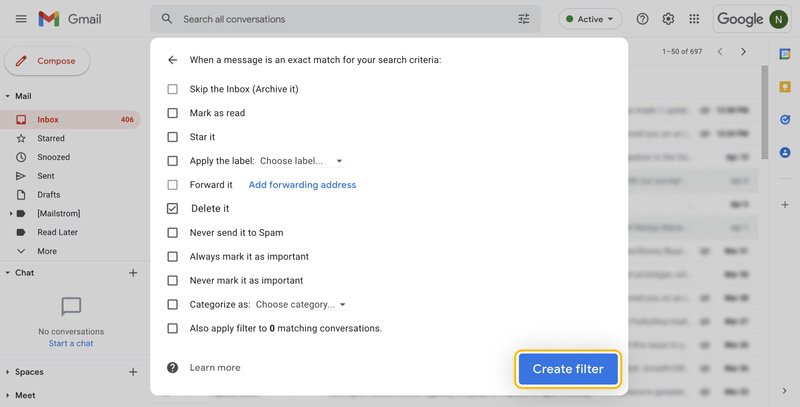800x407 pixels.
Task: Check the Forward it checkbox
Action: (172, 185)
